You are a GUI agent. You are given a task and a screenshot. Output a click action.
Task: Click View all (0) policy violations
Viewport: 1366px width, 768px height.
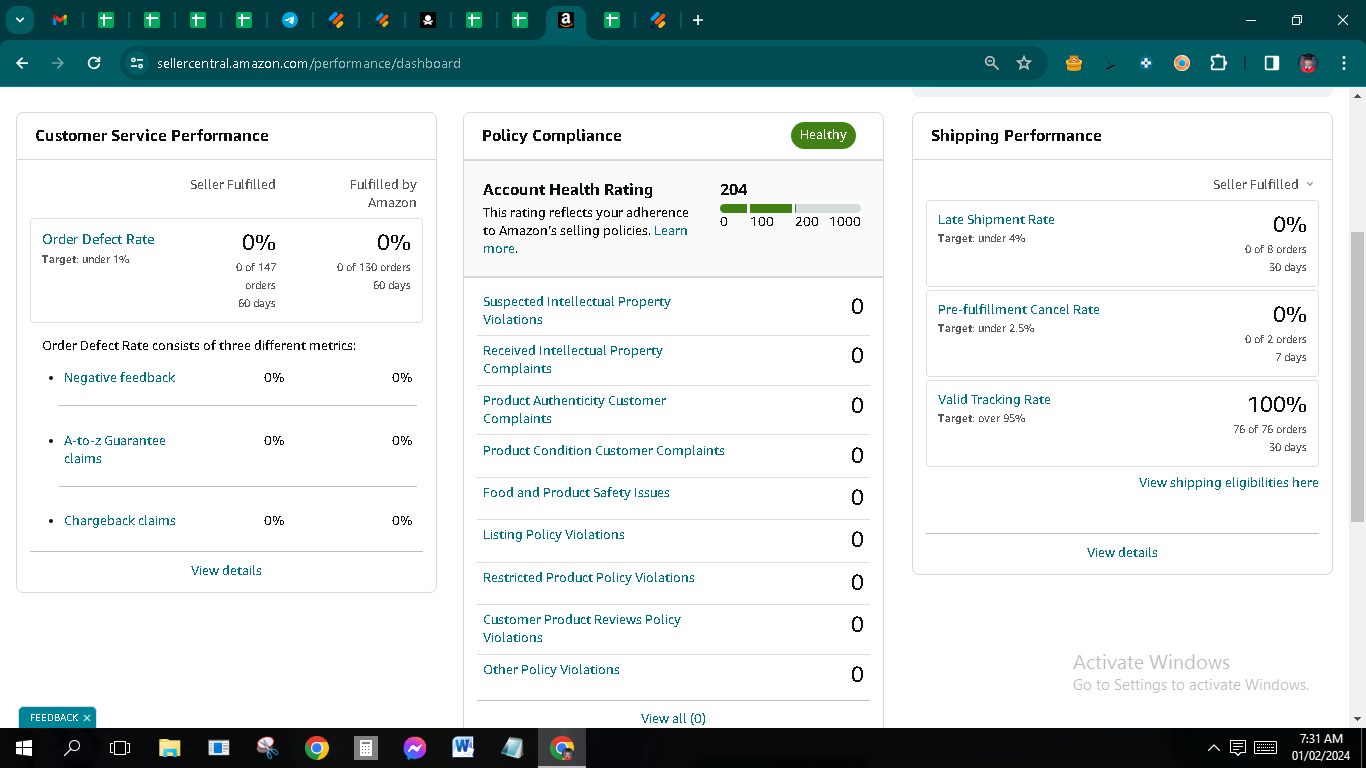coord(673,718)
